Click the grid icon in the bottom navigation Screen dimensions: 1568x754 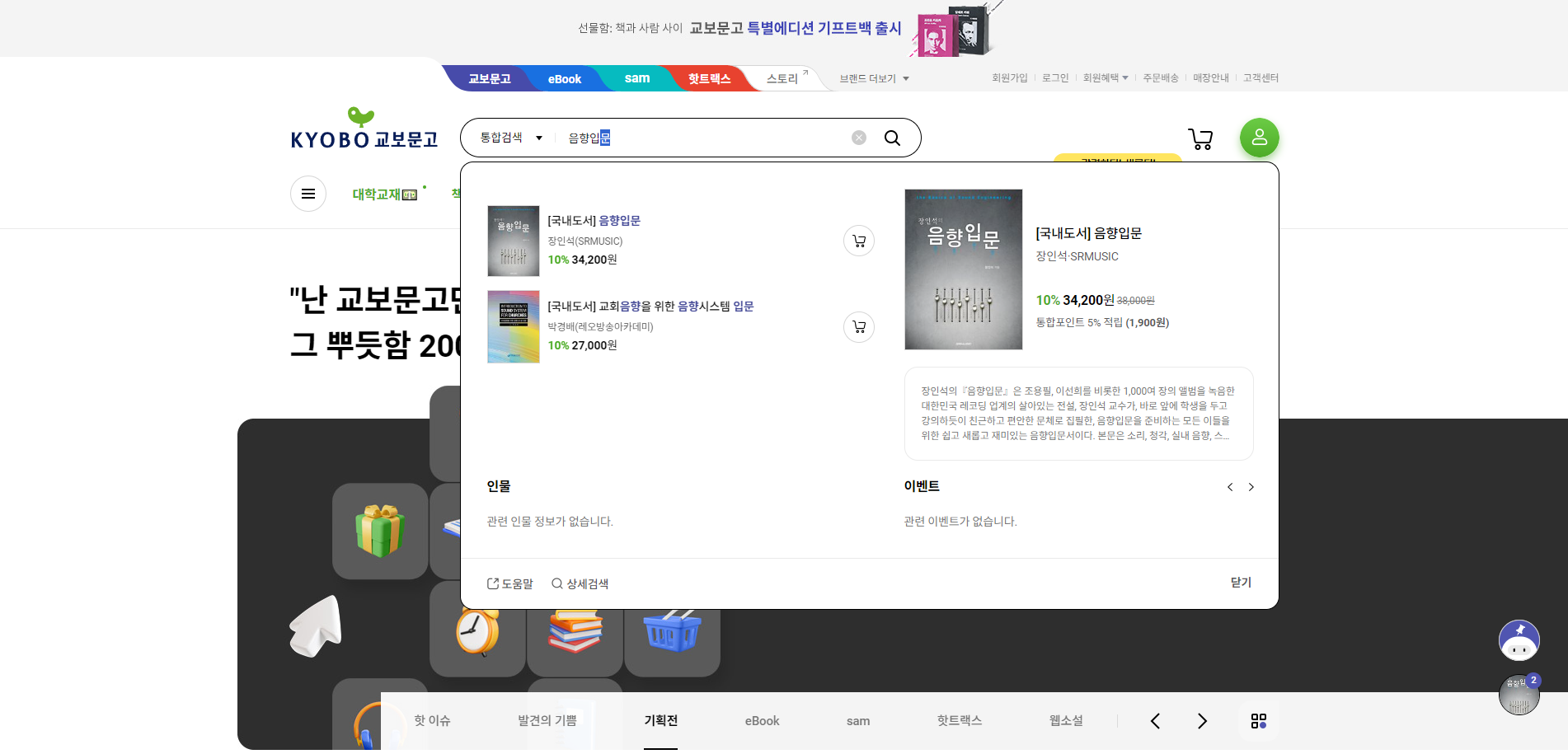[x=1259, y=721]
